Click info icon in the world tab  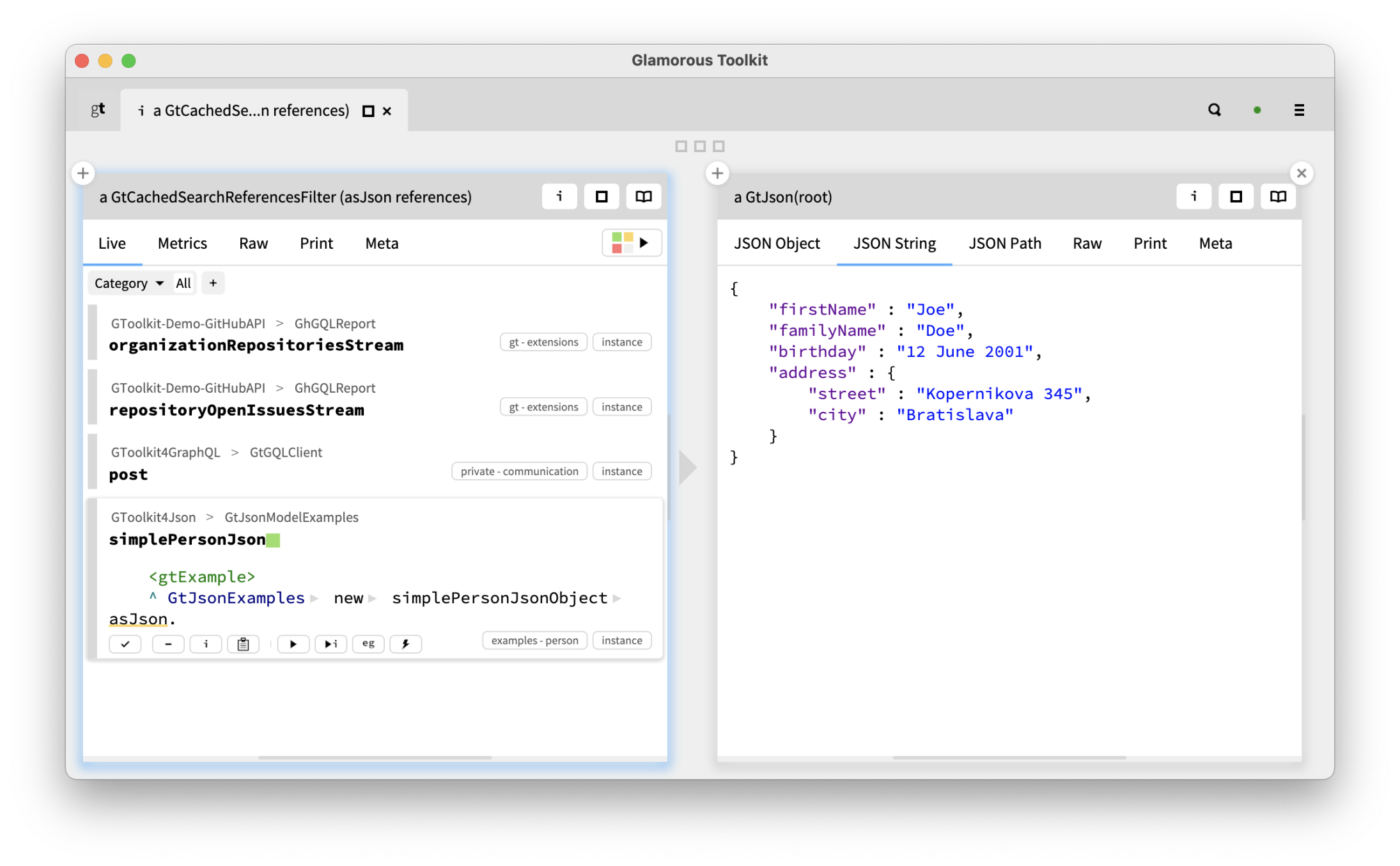[x=141, y=111]
